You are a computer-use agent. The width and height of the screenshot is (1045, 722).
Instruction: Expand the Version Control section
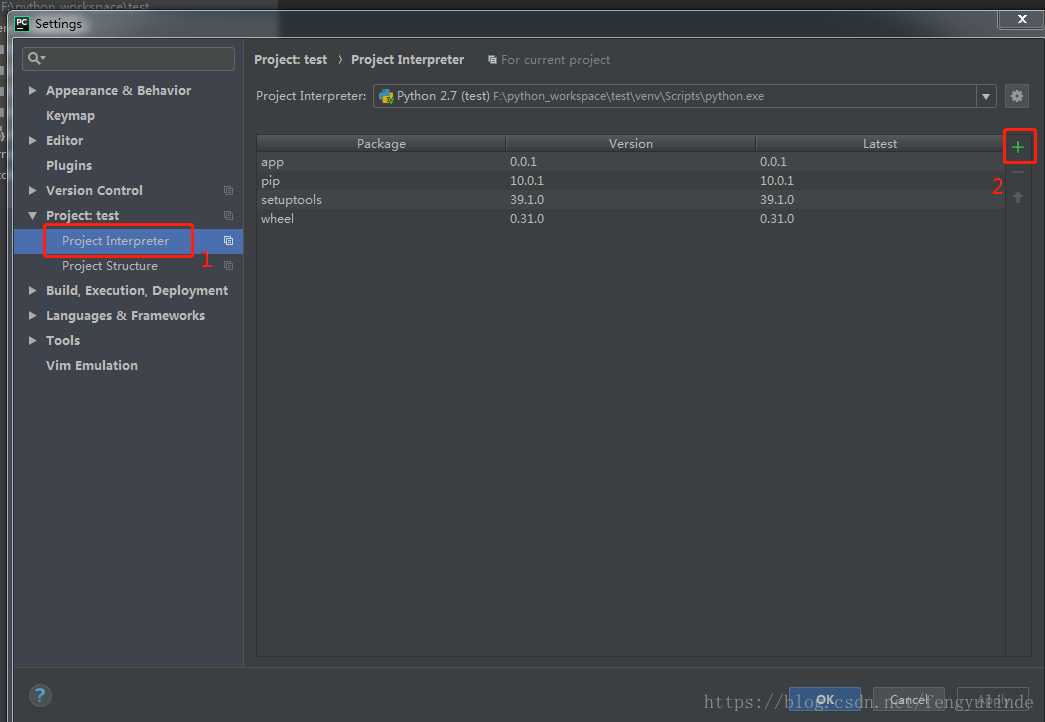pos(32,190)
